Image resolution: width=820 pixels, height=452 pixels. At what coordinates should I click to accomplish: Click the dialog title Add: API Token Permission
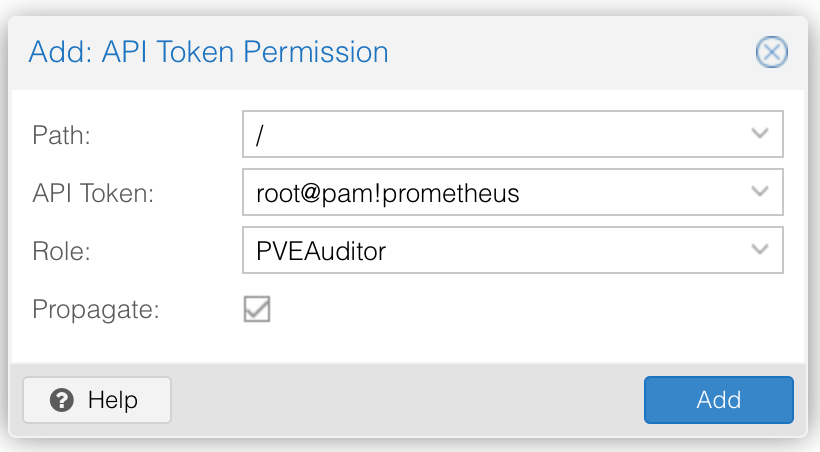(x=208, y=52)
